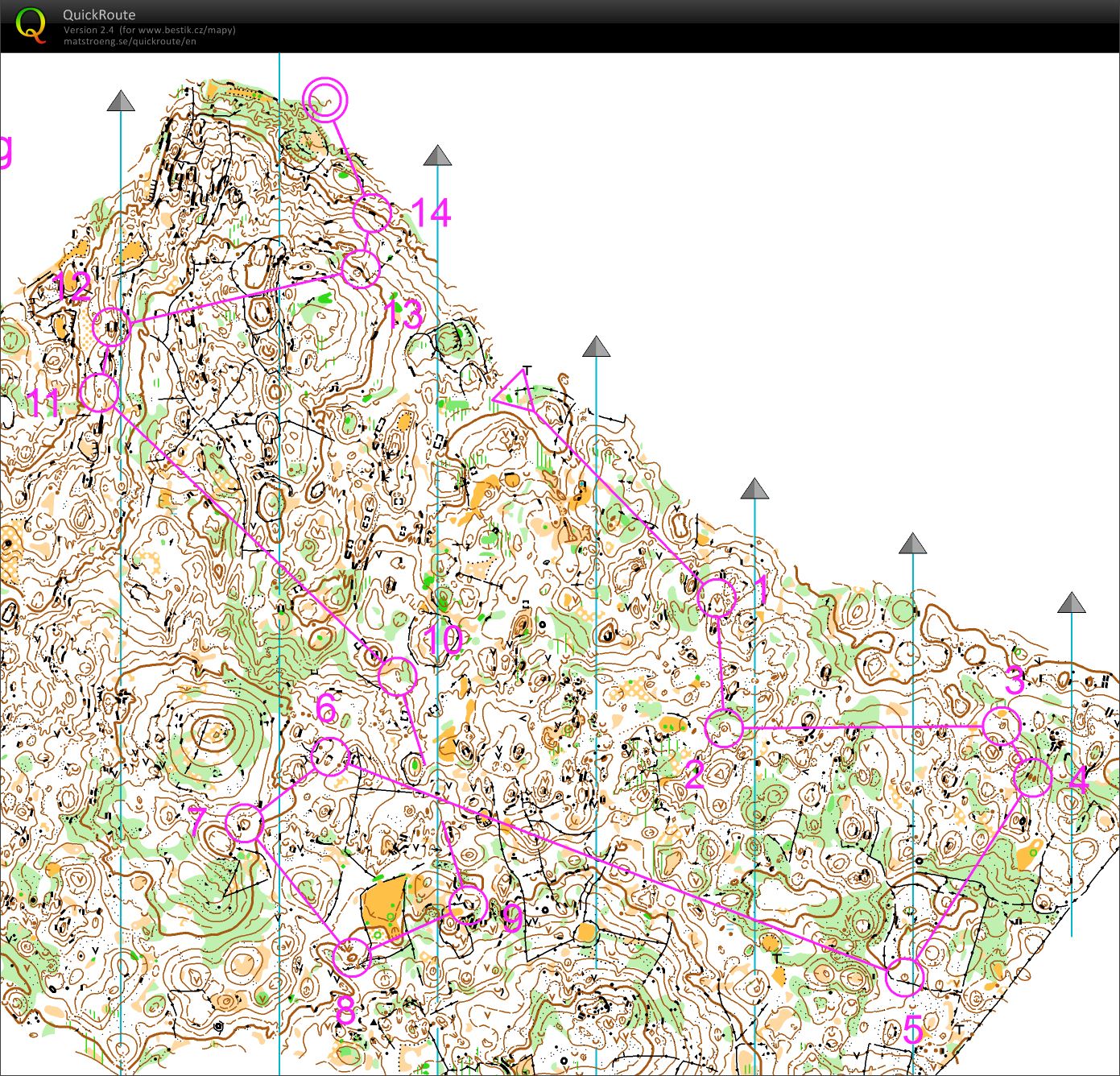This screenshot has width=1120, height=1076.
Task: Select the control 3 circle
Action: (1002, 726)
